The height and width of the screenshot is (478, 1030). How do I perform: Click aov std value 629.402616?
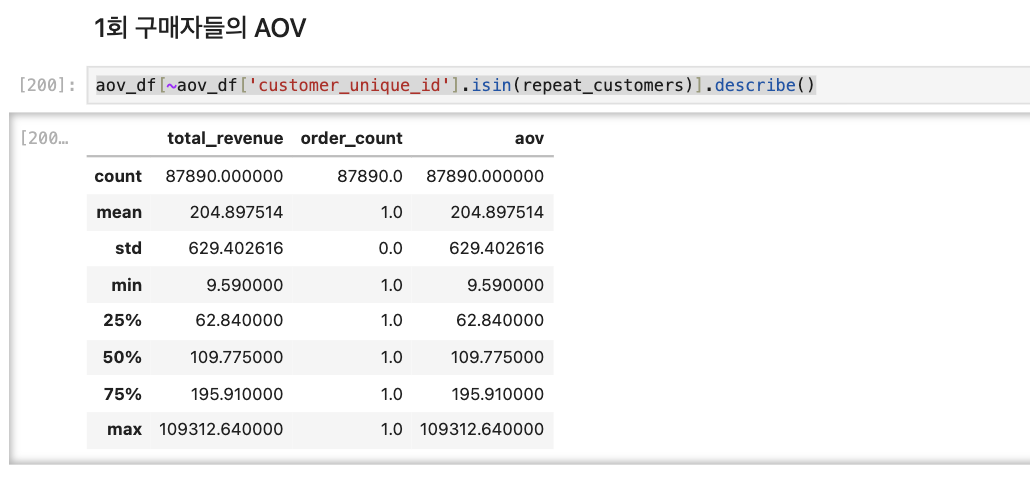[497, 249]
